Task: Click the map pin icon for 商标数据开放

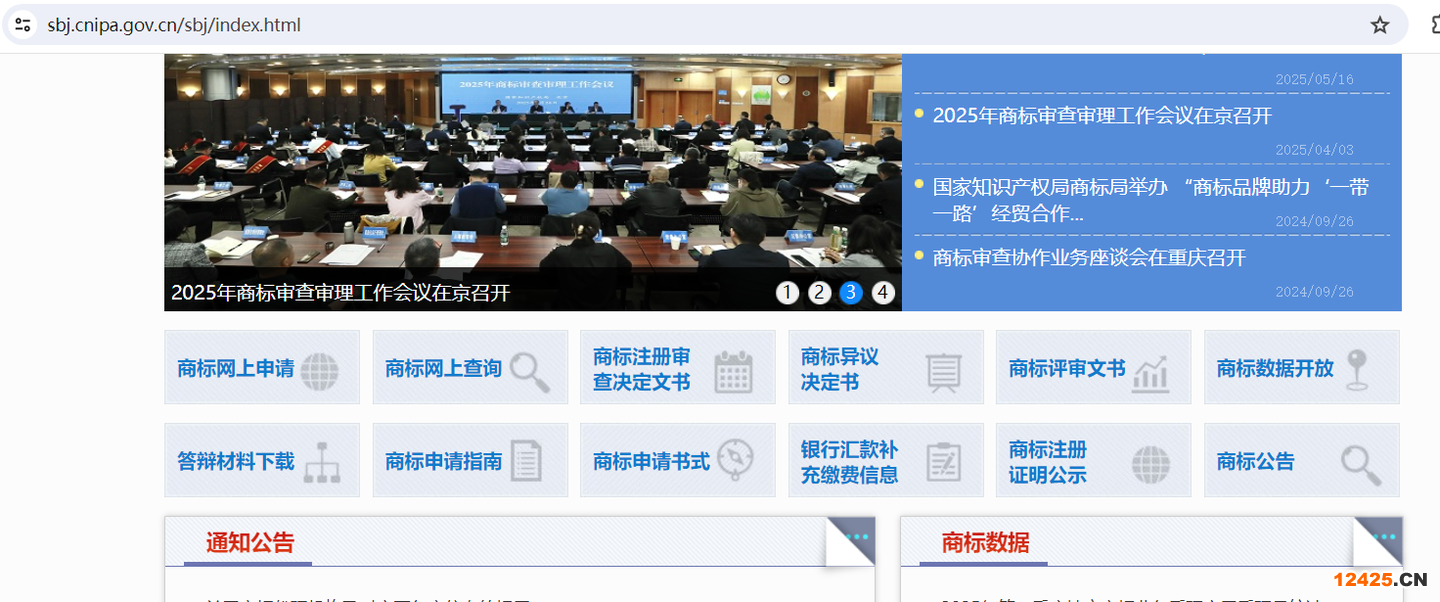Action: pyautogui.click(x=1357, y=369)
